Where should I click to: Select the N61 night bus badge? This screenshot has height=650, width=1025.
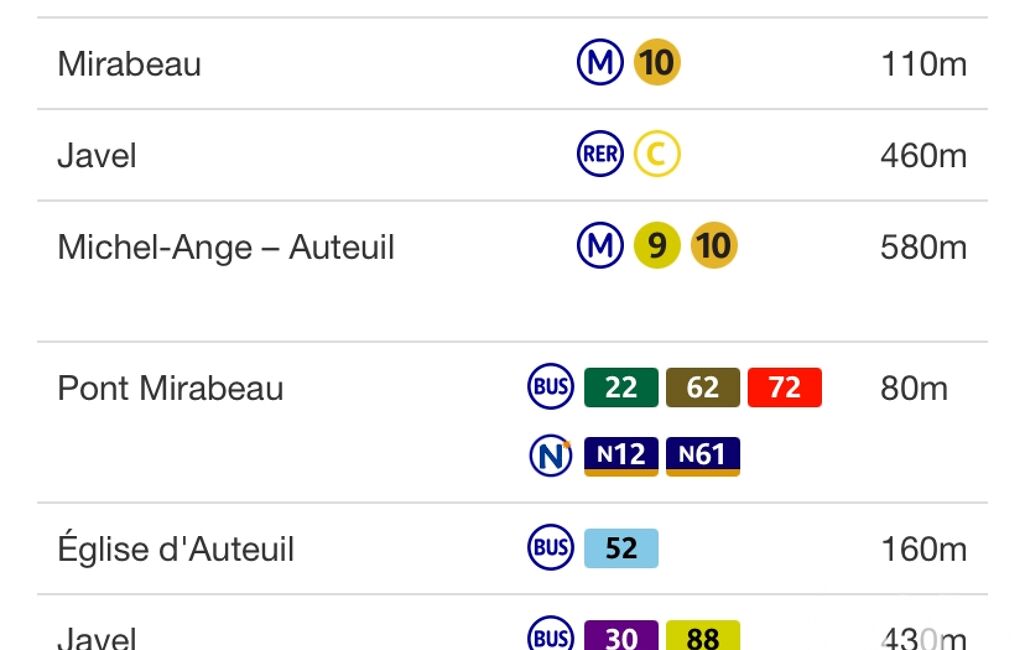pyautogui.click(x=703, y=456)
